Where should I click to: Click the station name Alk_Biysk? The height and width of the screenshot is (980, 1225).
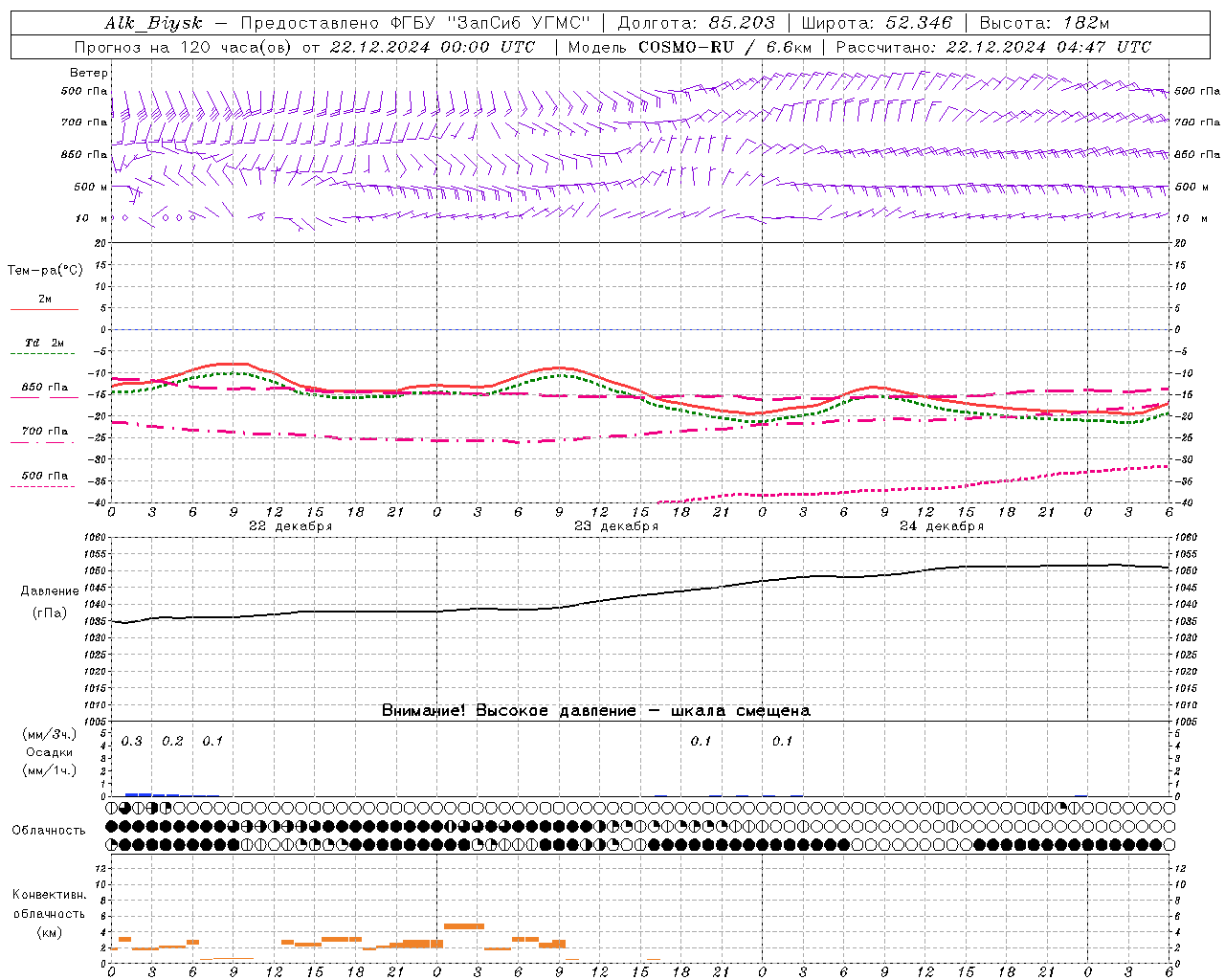[153, 24]
